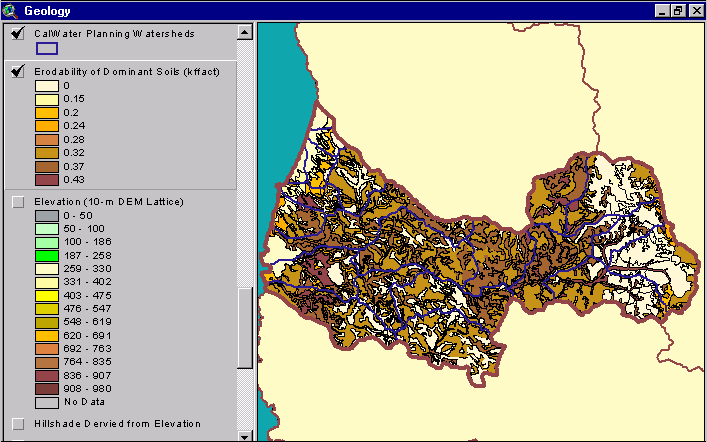
Task: Select Elevation (10-m DEM Lattice) label
Action: (x=109, y=202)
